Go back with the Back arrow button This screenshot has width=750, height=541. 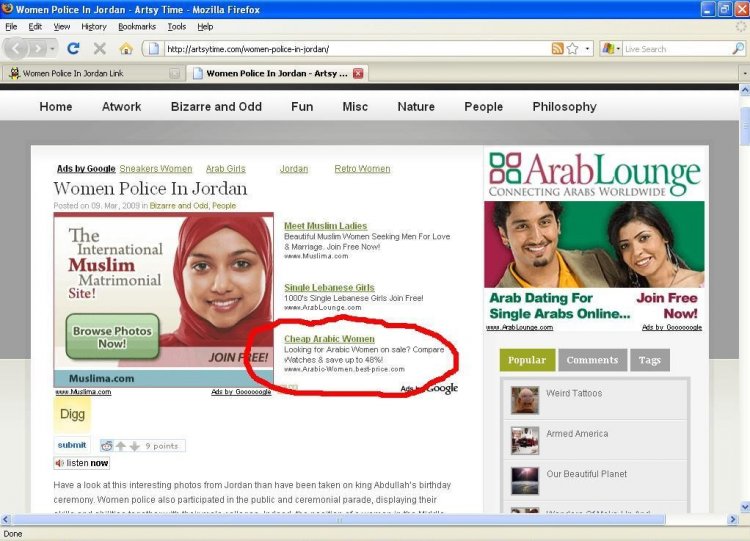point(16,49)
